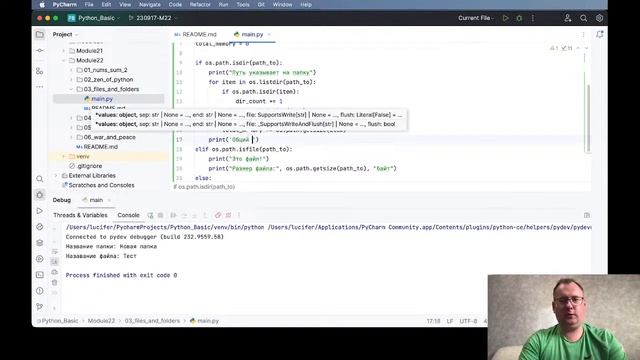Screen dimensions: 640x360
Task: Rerun main in Debug toolbar
Action: coord(151,215)
